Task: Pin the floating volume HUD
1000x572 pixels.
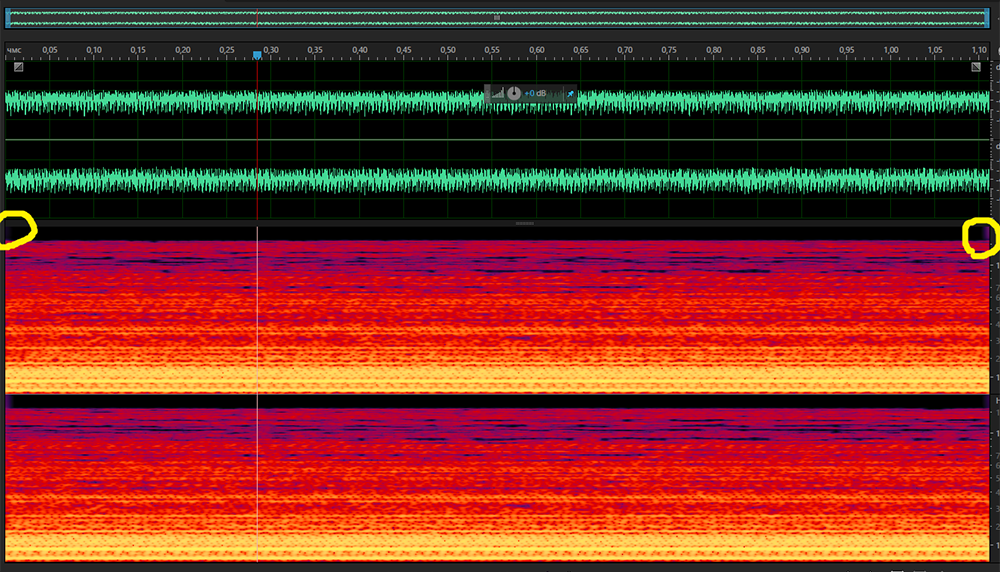Action: [x=570, y=94]
